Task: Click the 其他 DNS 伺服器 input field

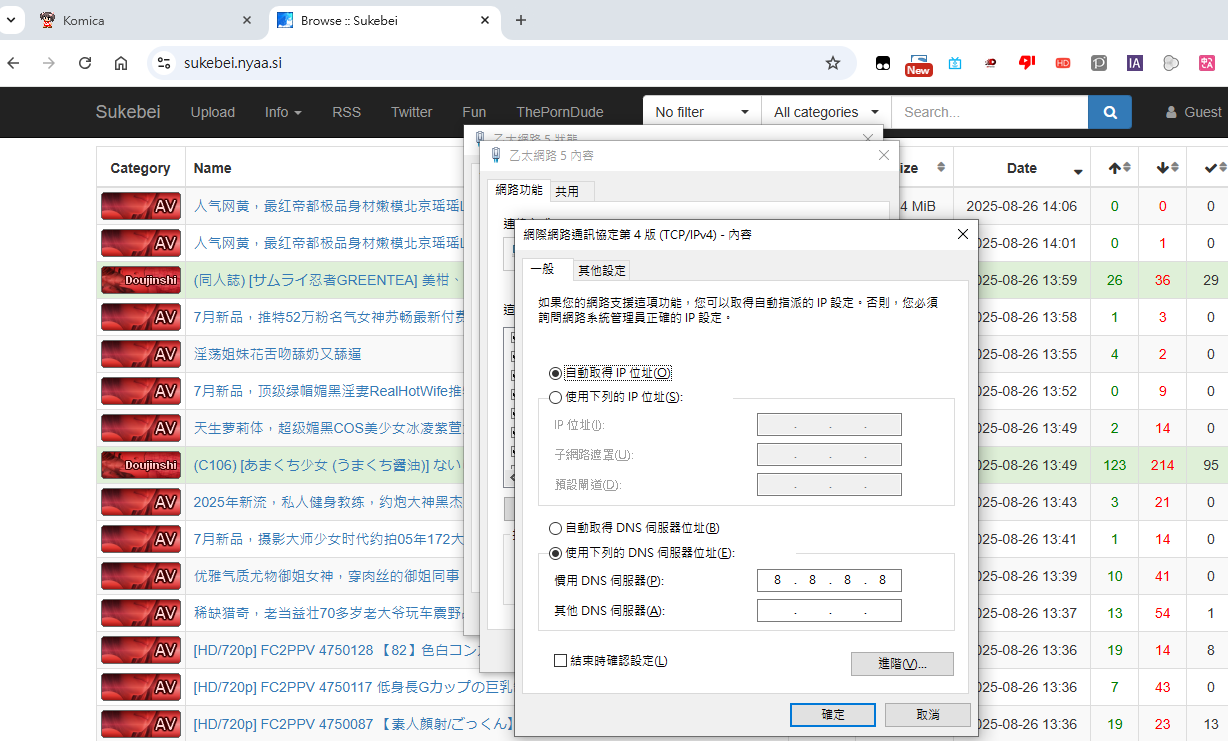Action: [829, 610]
